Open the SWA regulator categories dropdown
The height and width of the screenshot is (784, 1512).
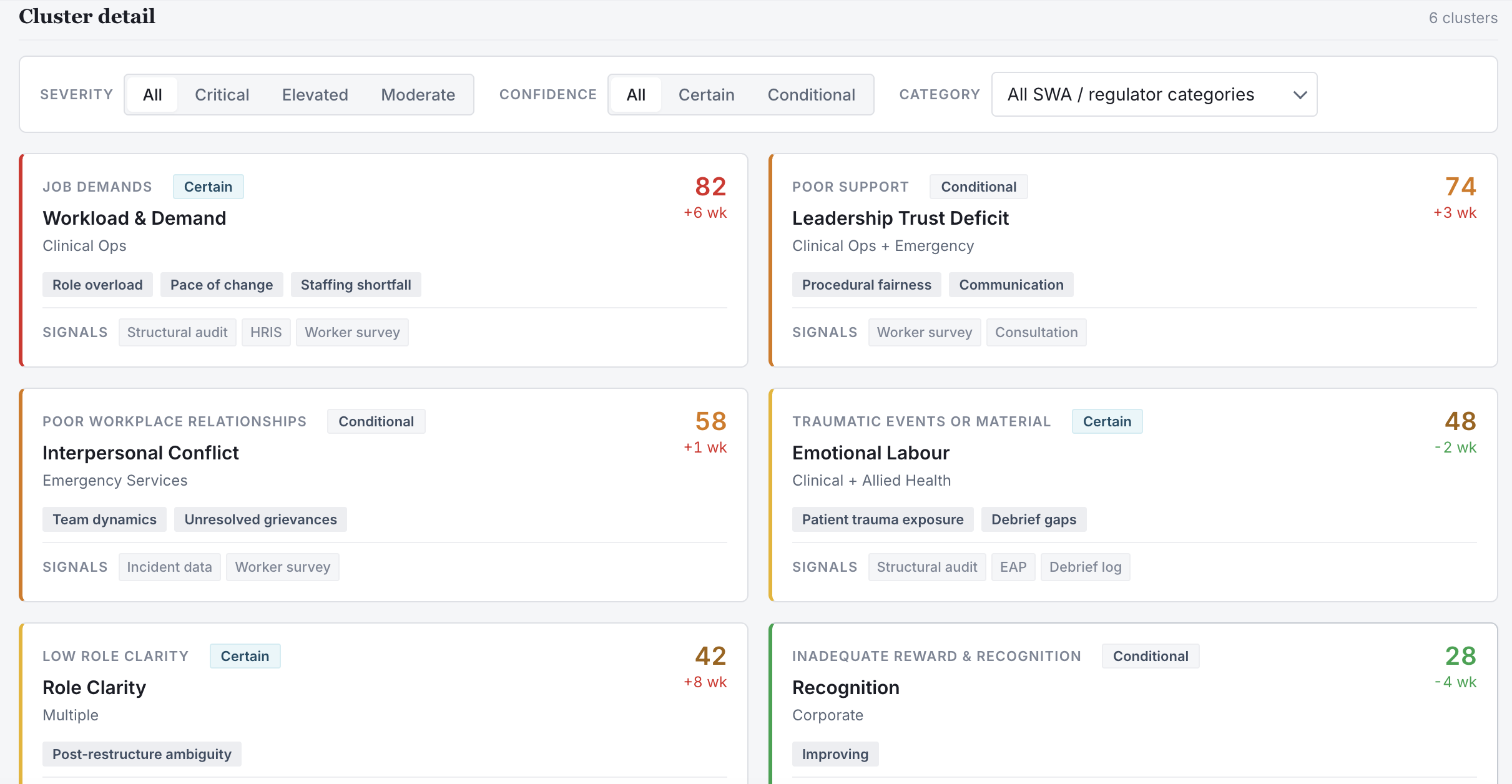tap(1154, 94)
